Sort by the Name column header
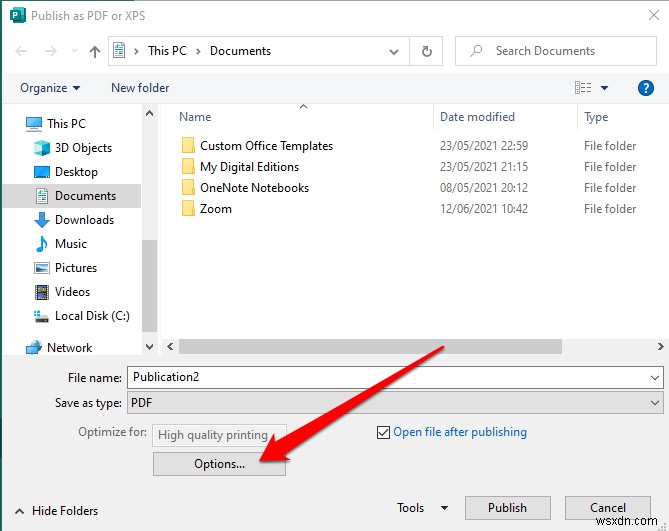 pyautogui.click(x=195, y=117)
